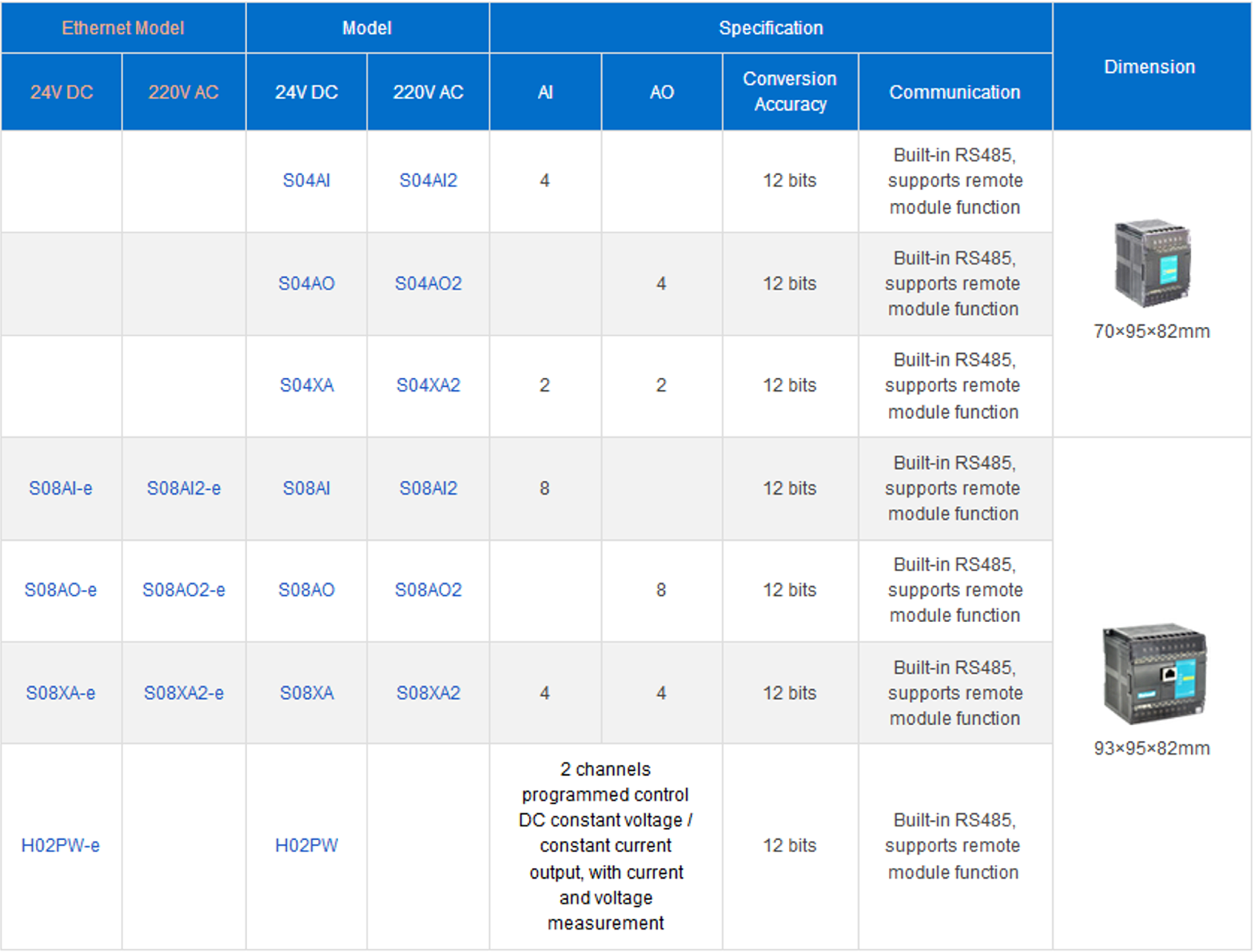Open the H02PW model link
The height and width of the screenshot is (952, 1255).
click(x=306, y=846)
